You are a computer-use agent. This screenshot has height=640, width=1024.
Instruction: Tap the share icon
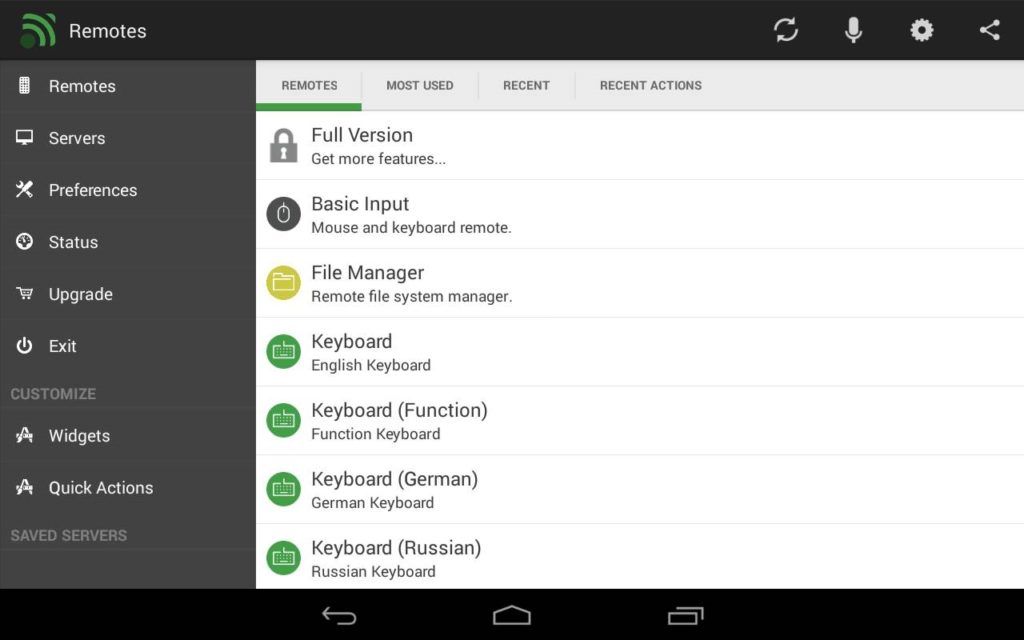[989, 30]
